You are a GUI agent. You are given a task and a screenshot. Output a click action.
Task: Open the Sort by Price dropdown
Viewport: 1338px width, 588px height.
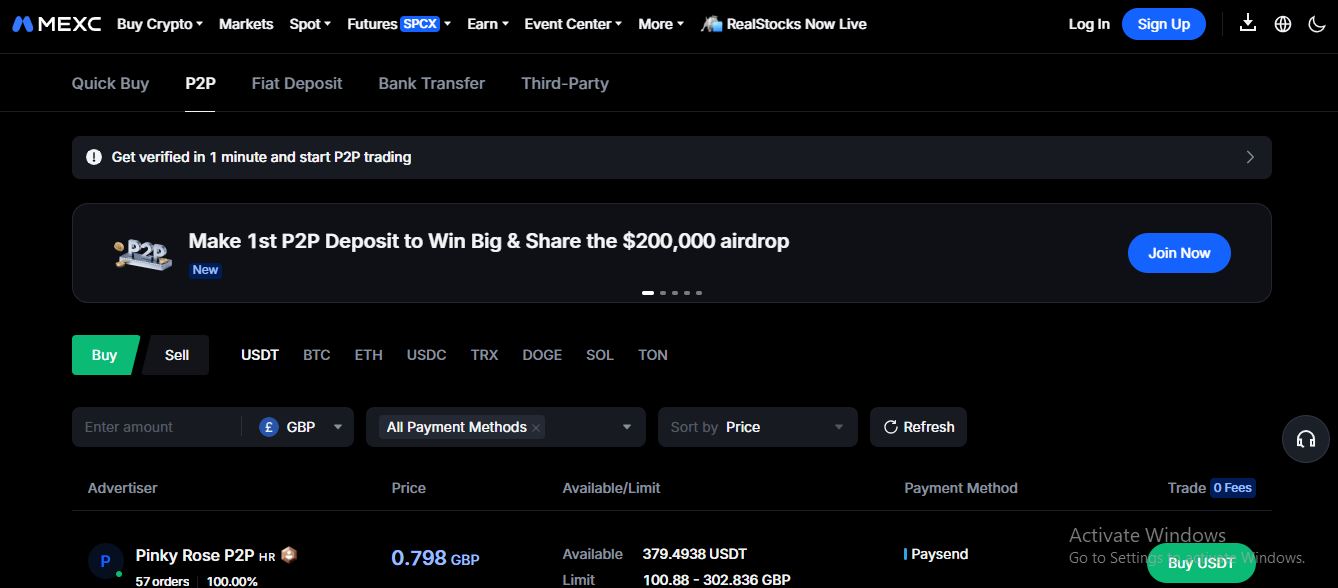point(757,427)
